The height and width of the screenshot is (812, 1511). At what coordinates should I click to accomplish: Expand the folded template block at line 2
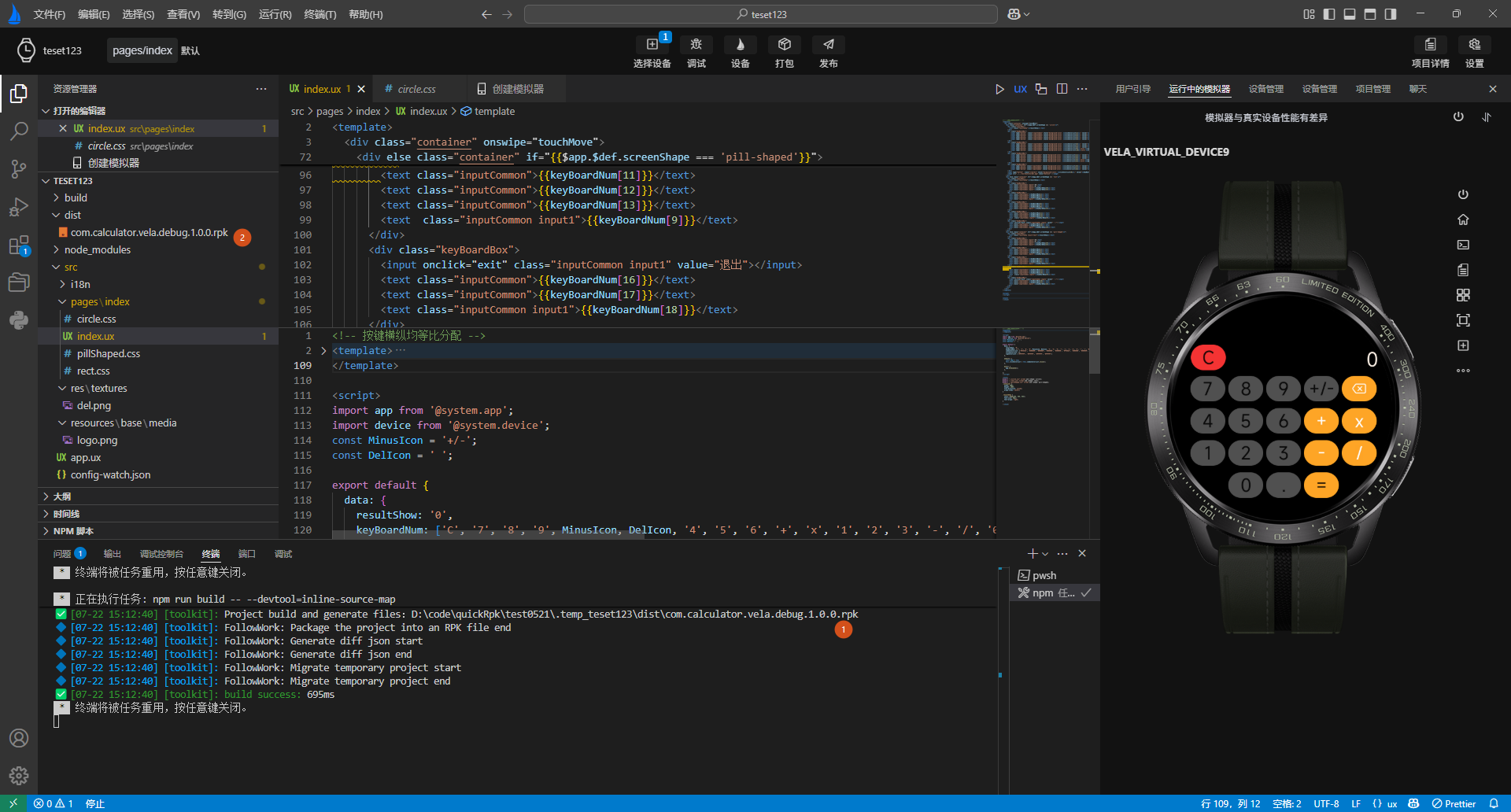[323, 351]
